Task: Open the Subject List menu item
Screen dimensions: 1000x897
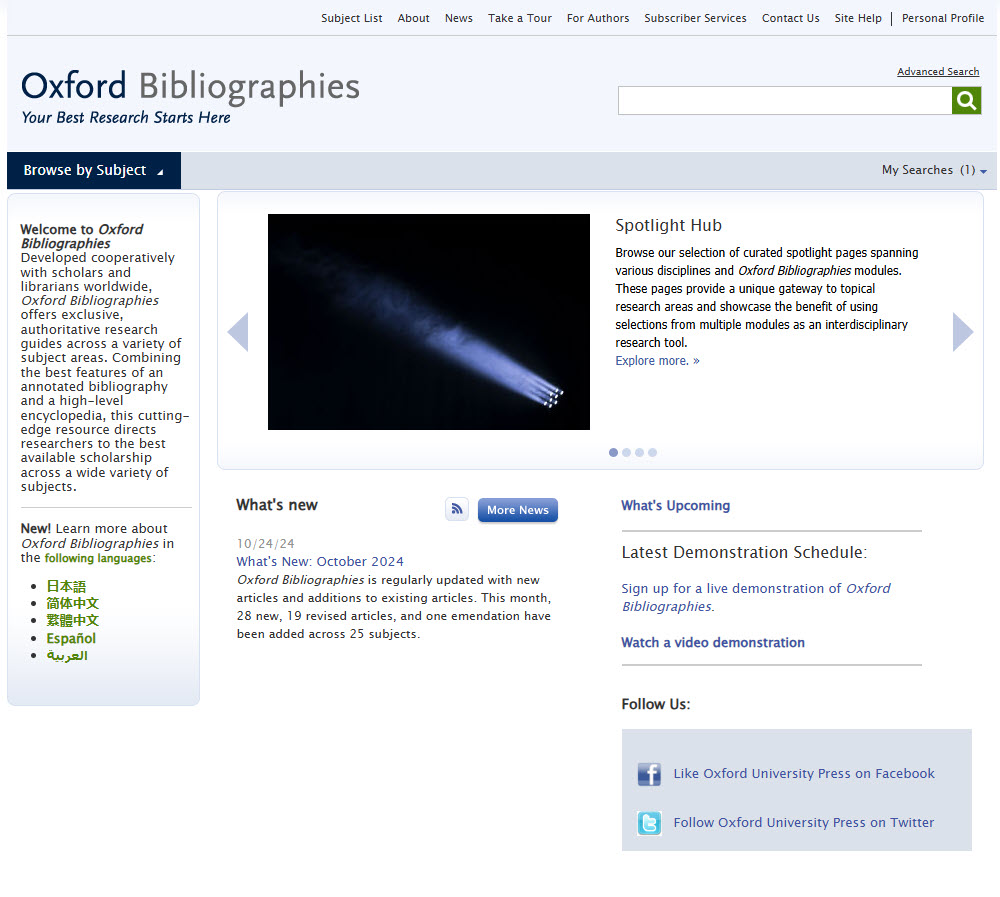Action: (x=351, y=17)
